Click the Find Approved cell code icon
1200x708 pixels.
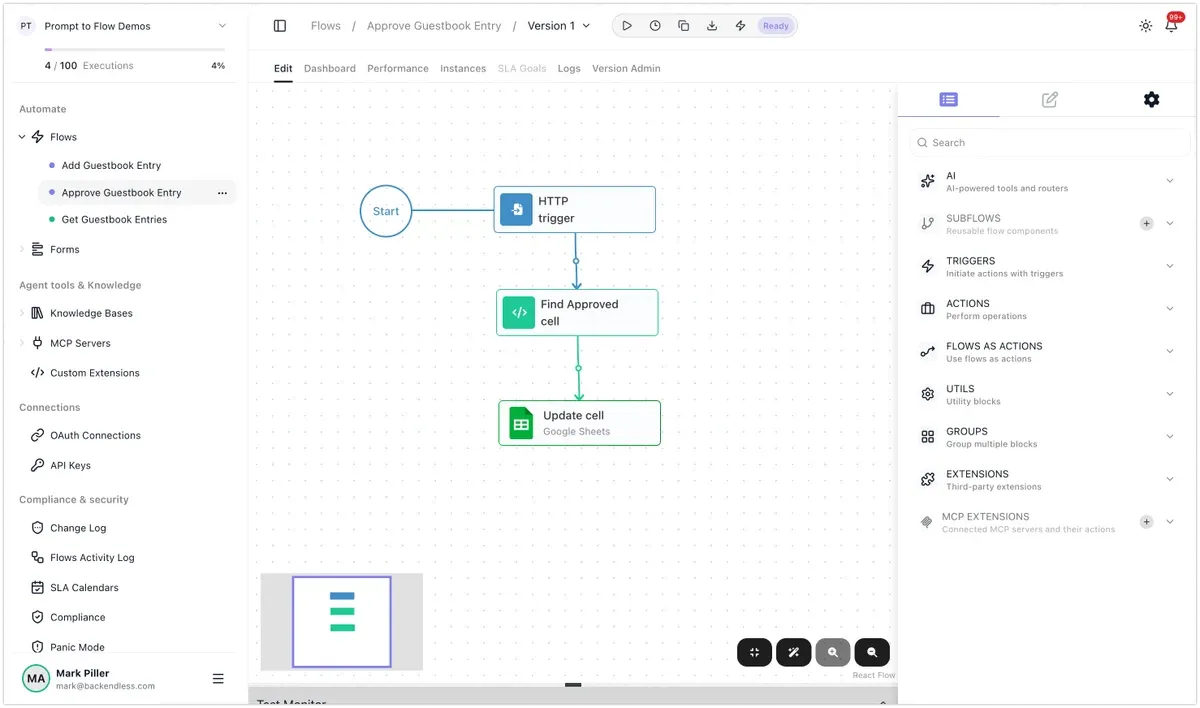(519, 312)
